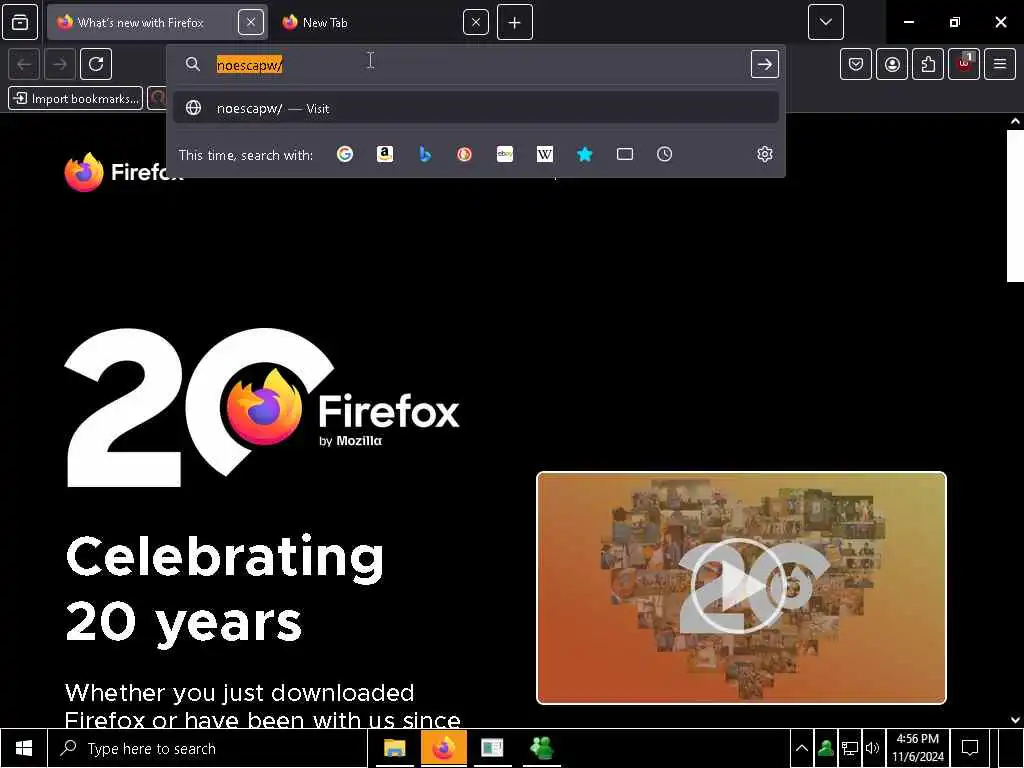1024x768 pixels.
Task: Go forward one page
Action: (59, 64)
